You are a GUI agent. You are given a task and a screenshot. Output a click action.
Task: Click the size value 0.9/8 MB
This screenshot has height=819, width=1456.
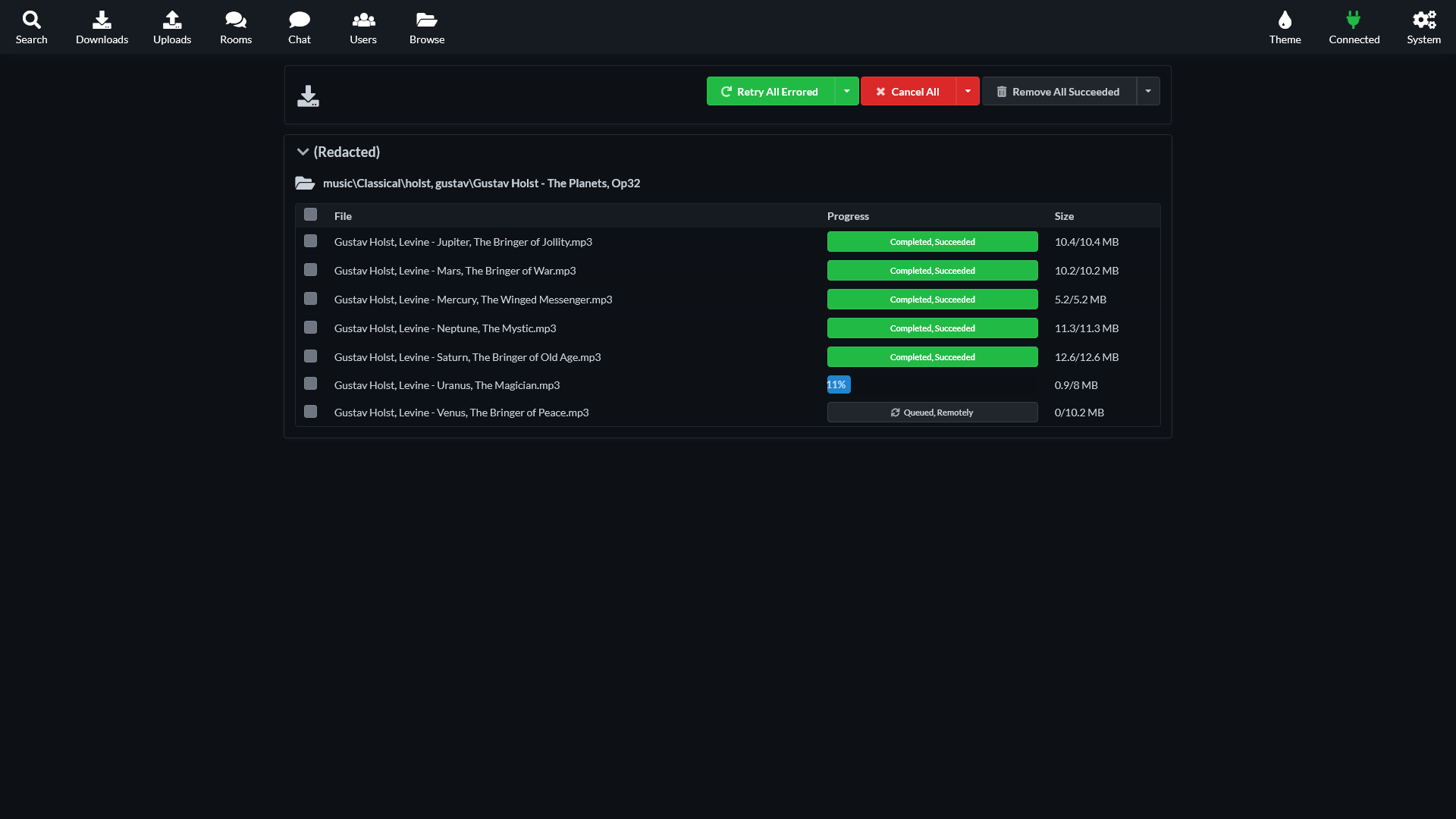[1076, 385]
